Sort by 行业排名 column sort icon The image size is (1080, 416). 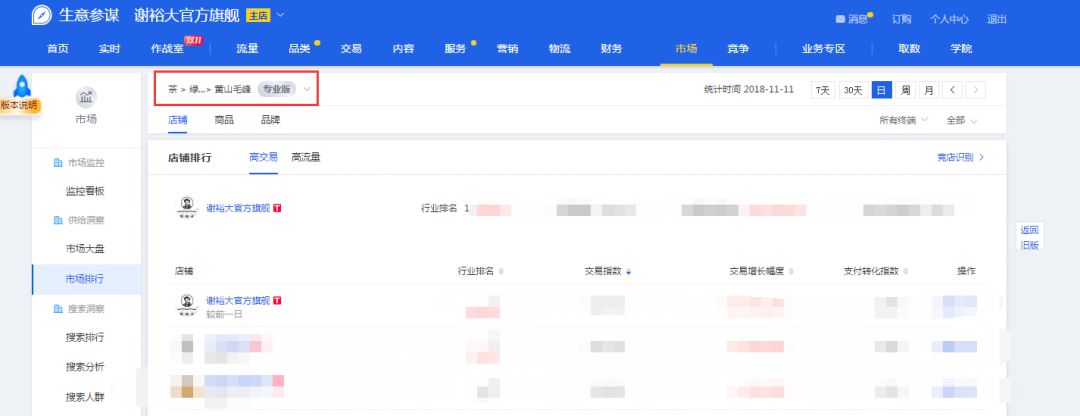[501, 271]
